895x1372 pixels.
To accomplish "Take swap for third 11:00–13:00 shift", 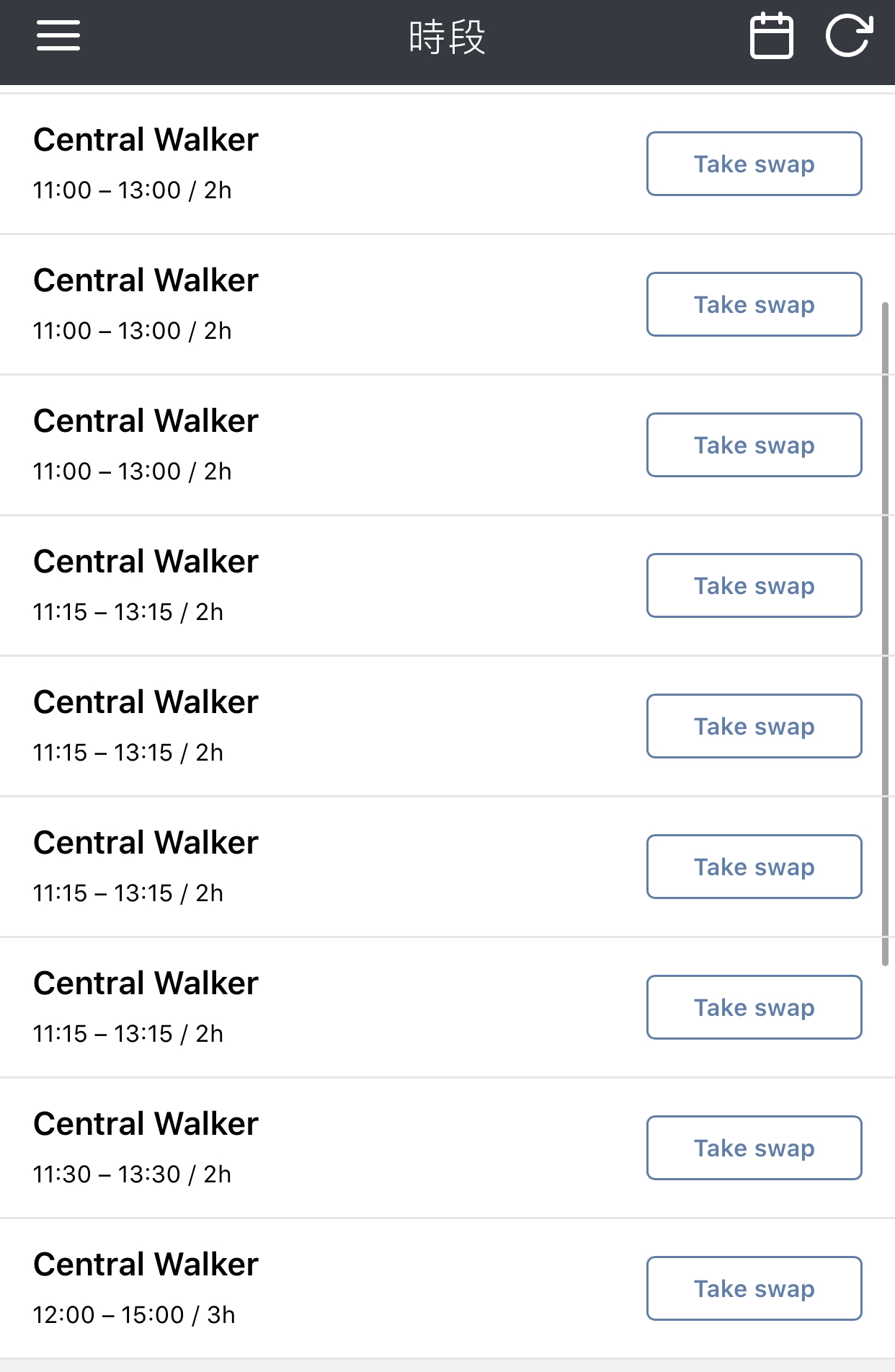I will pos(754,445).
